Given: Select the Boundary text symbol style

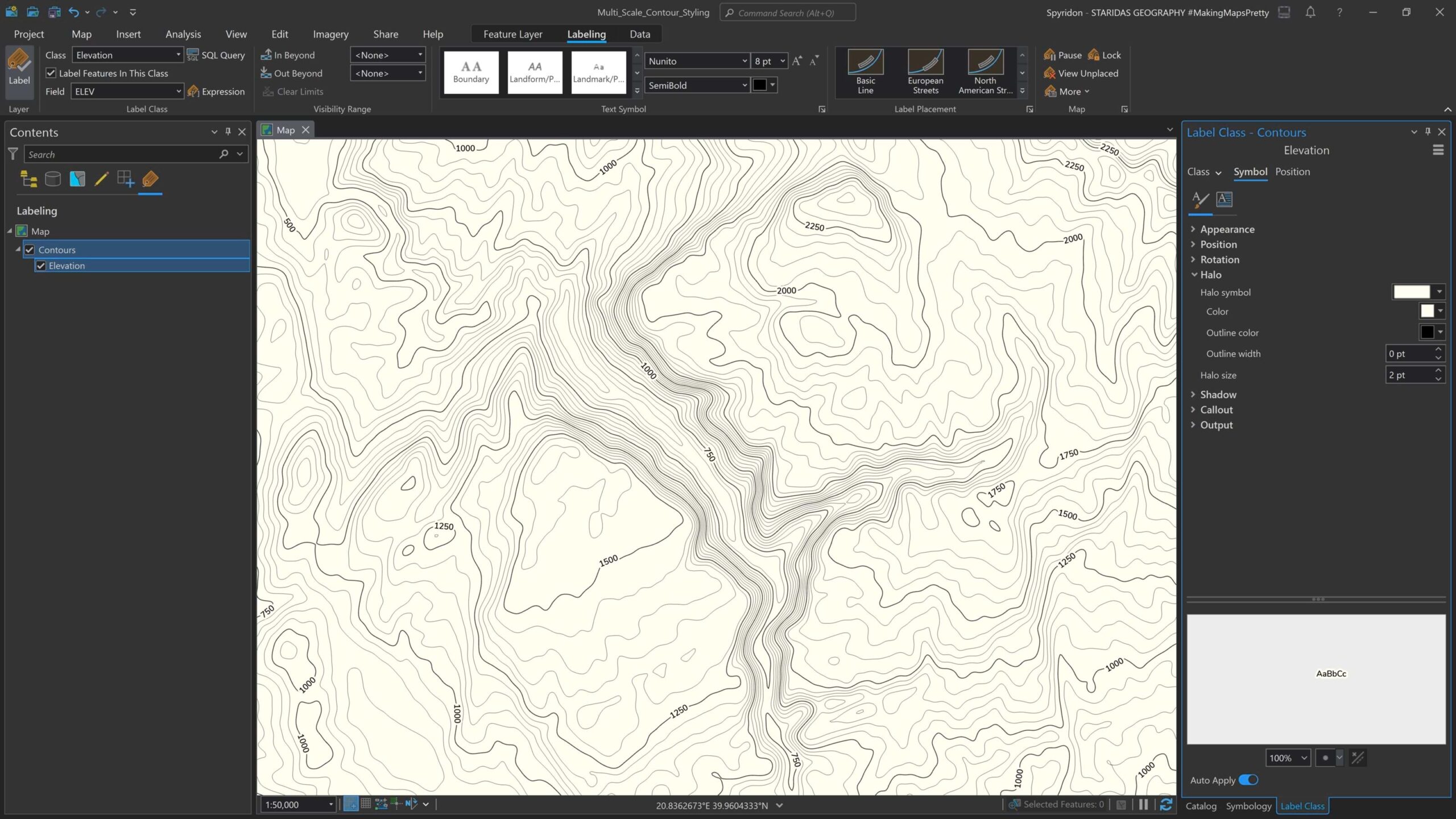Looking at the screenshot, I should point(471,72).
